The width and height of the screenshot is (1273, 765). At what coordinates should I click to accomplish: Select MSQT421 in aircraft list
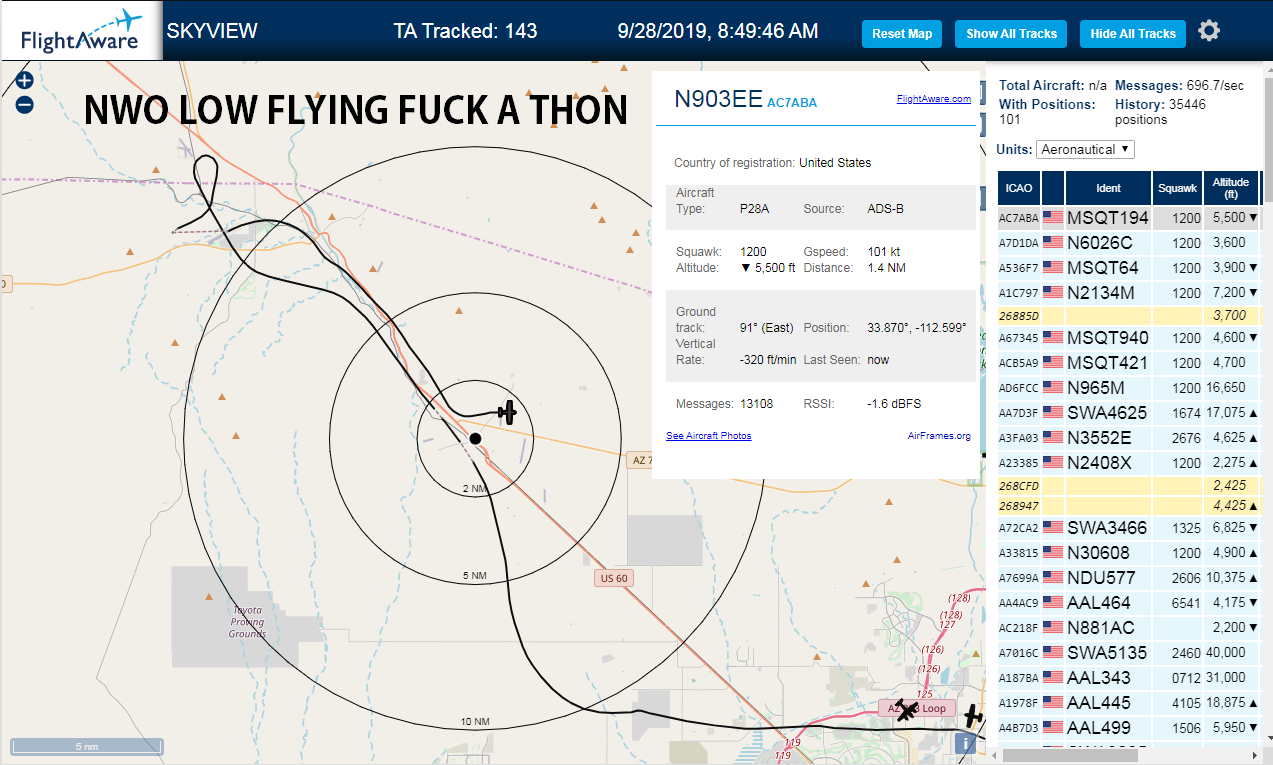(1128, 362)
